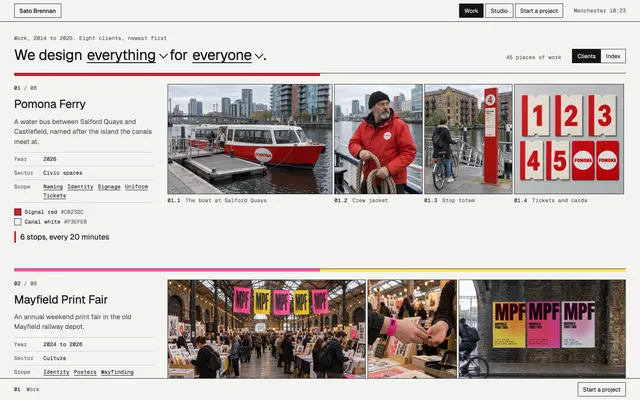The height and width of the screenshot is (400, 640).
Task: Open the Tickets scope link
Action: (55, 196)
